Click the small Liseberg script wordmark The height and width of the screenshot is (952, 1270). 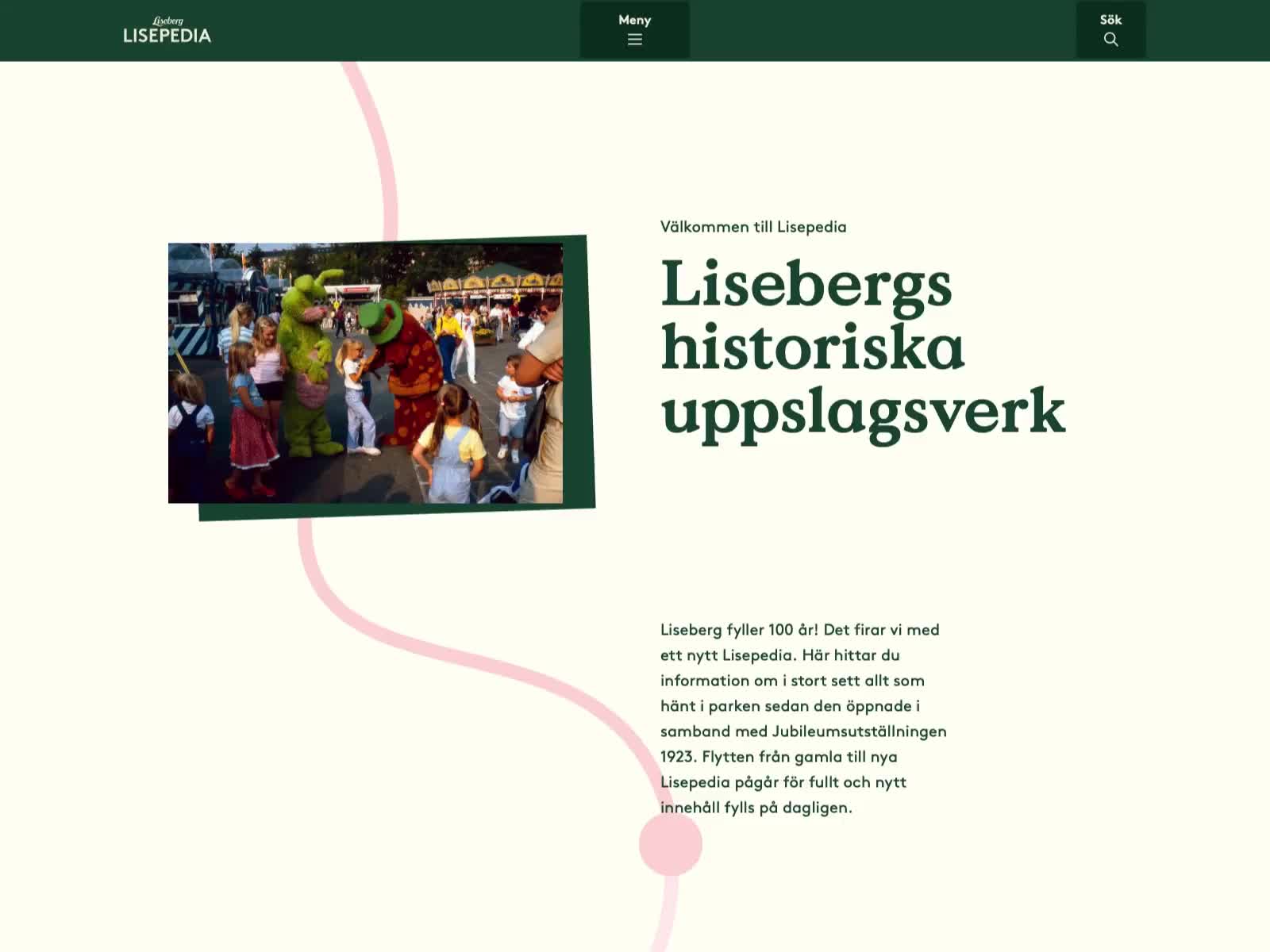point(167,21)
